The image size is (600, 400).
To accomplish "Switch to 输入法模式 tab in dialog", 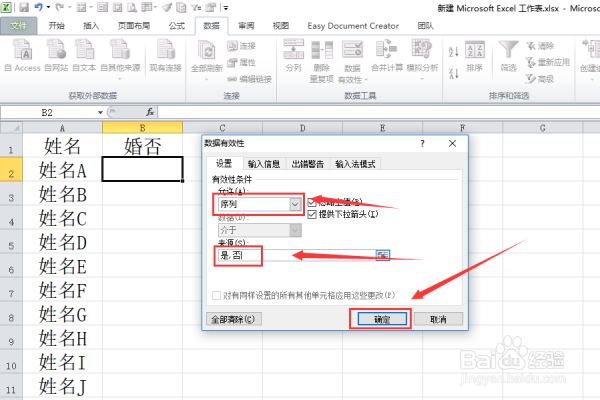I will [355, 164].
